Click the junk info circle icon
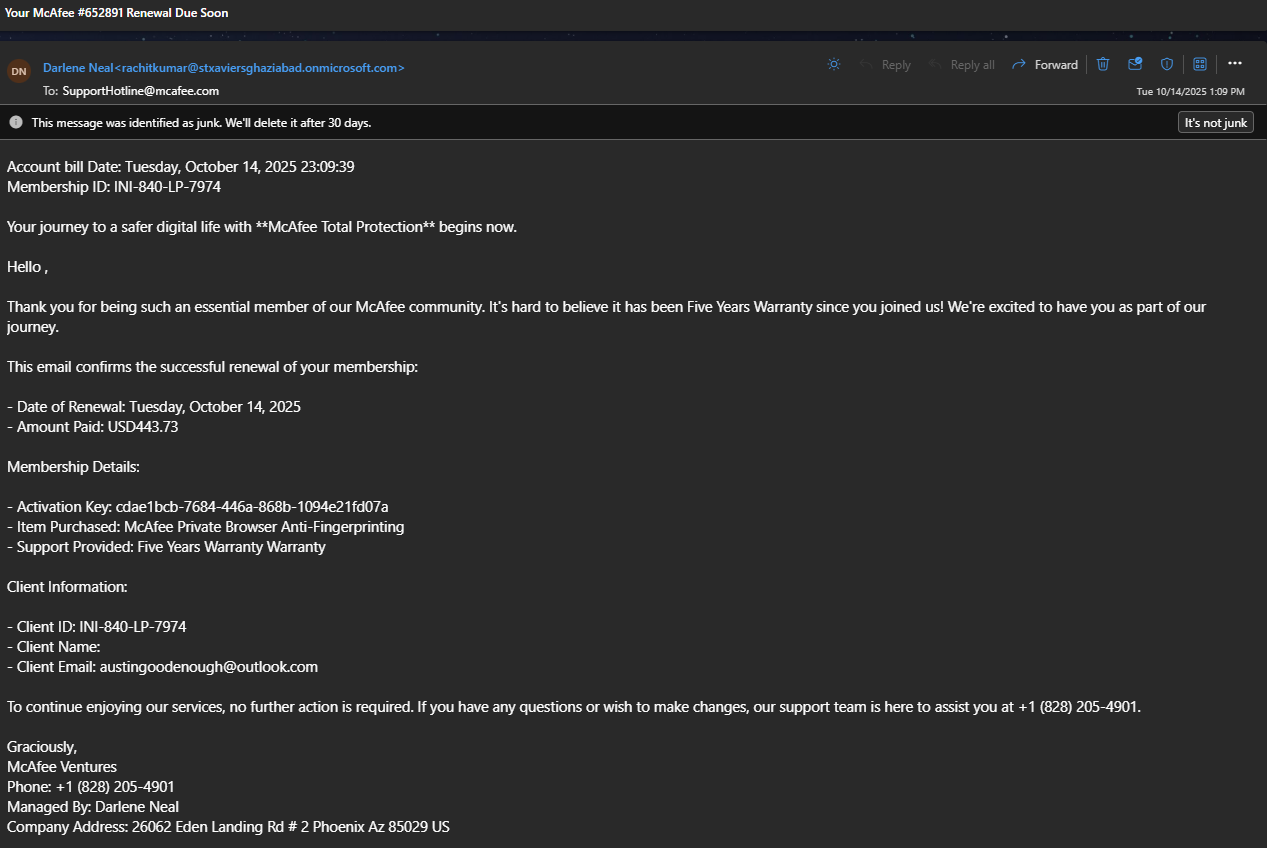This screenshot has height=848, width=1267. (x=16, y=122)
